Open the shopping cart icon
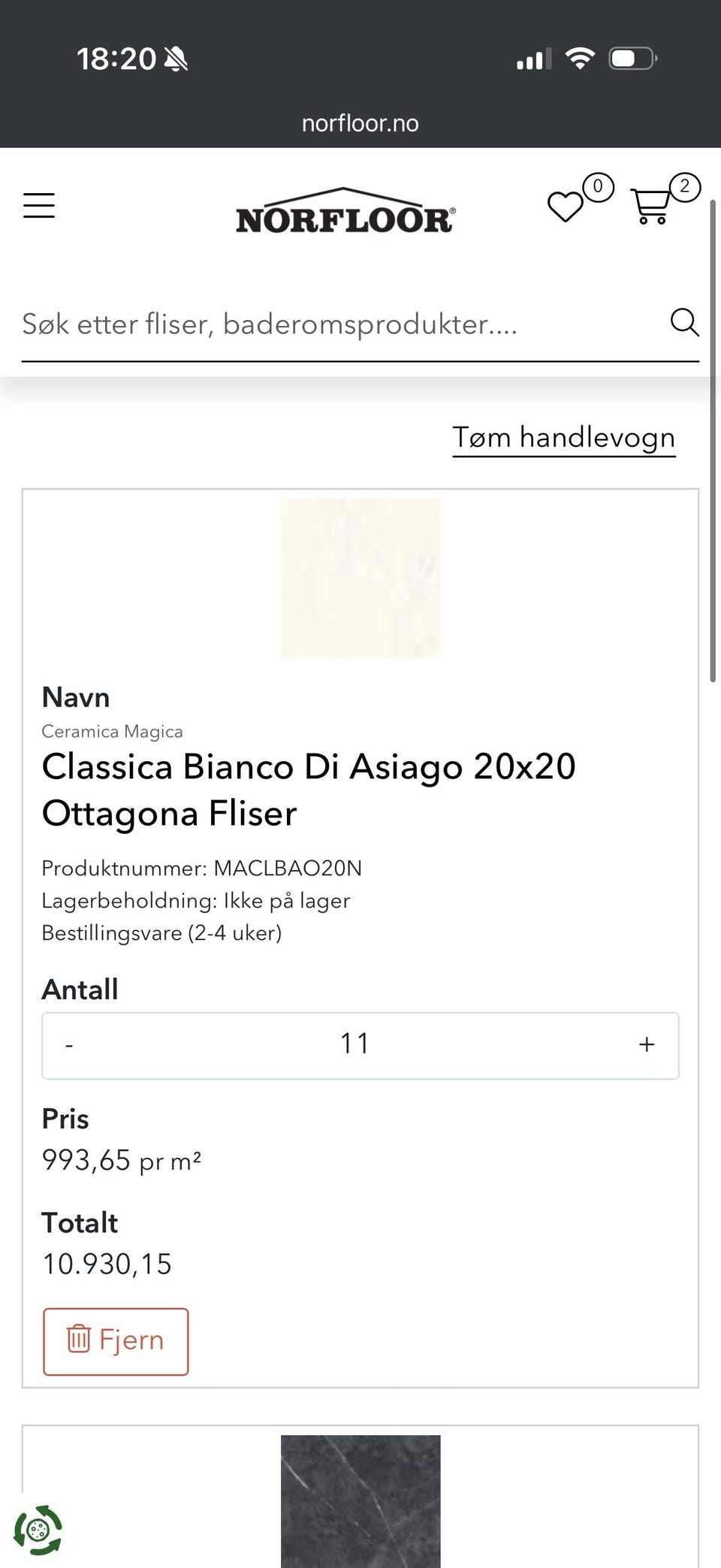The image size is (721, 1568). (x=650, y=206)
